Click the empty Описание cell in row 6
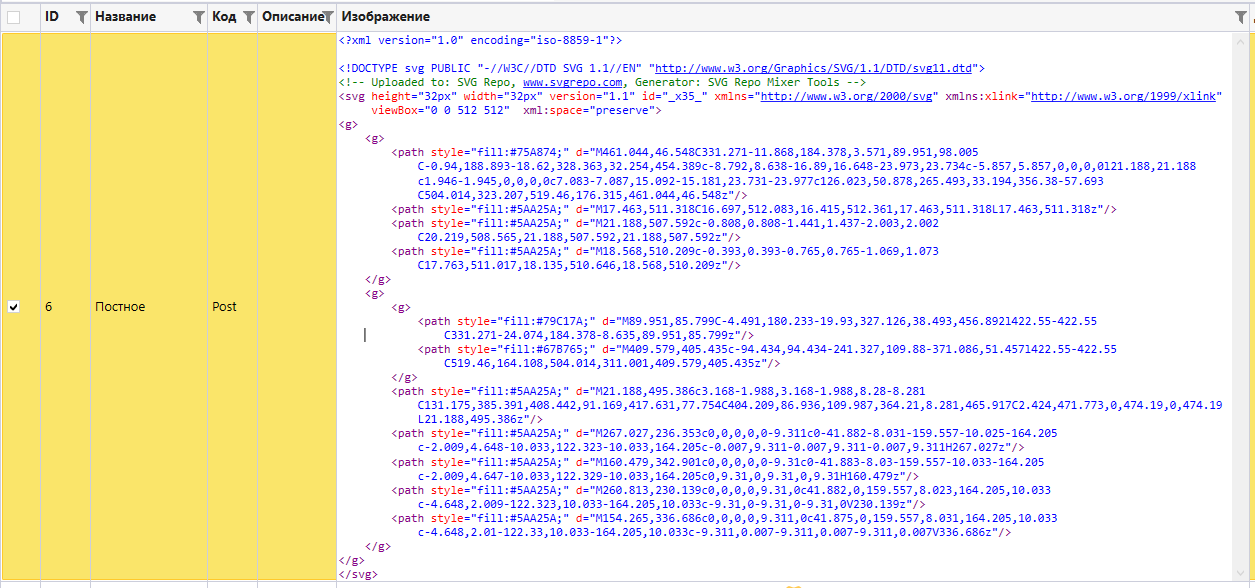Viewport: 1255px width, 588px height. [x=297, y=307]
